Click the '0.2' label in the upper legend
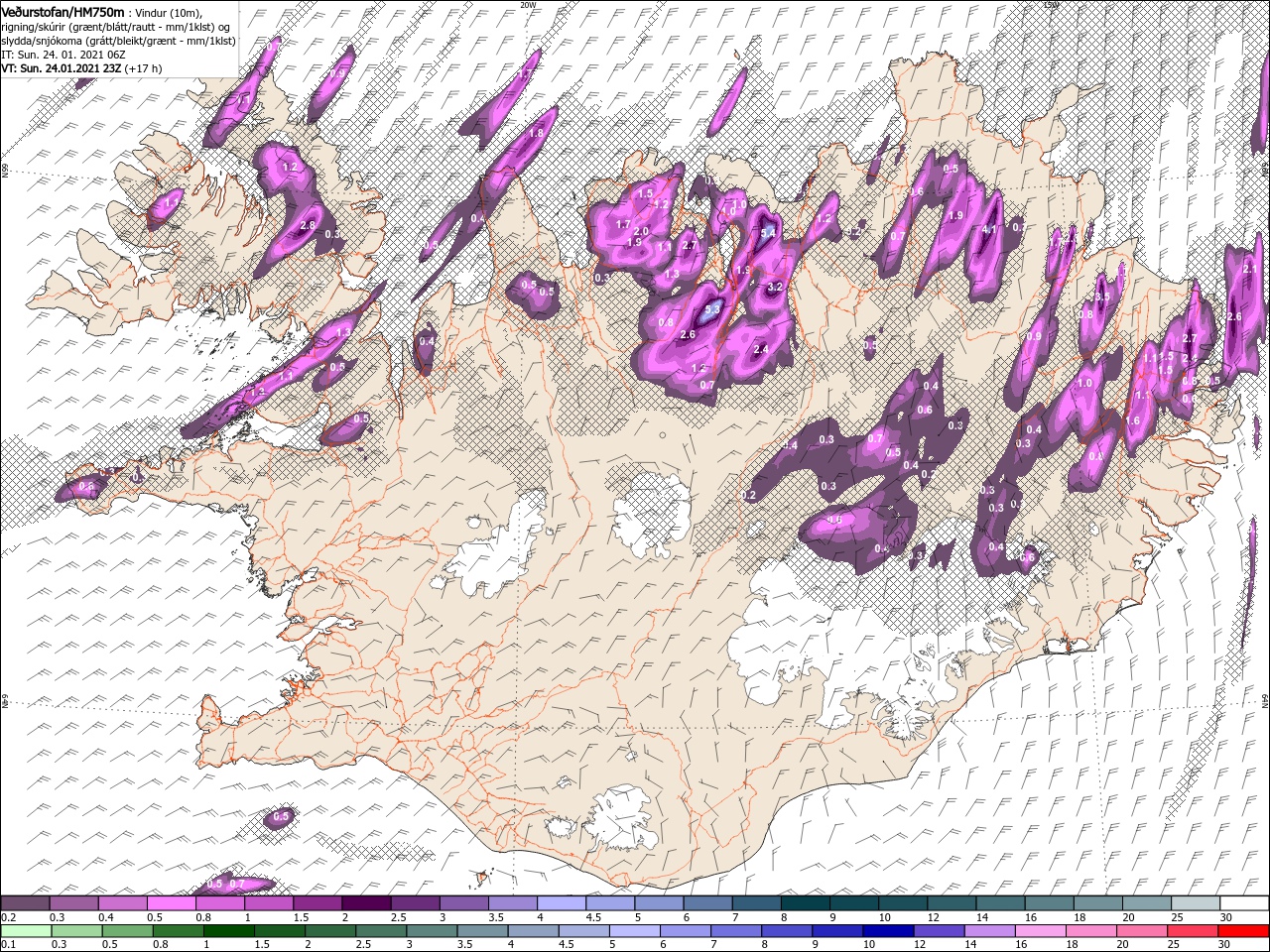Viewport: 1270px width, 952px height. tap(9, 917)
